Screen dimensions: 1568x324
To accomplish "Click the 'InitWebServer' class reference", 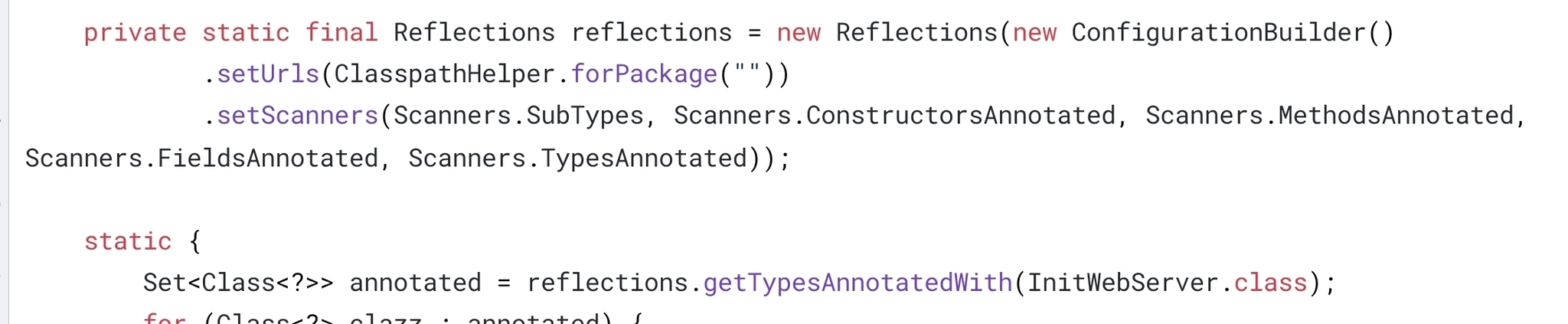I will 1122,283.
